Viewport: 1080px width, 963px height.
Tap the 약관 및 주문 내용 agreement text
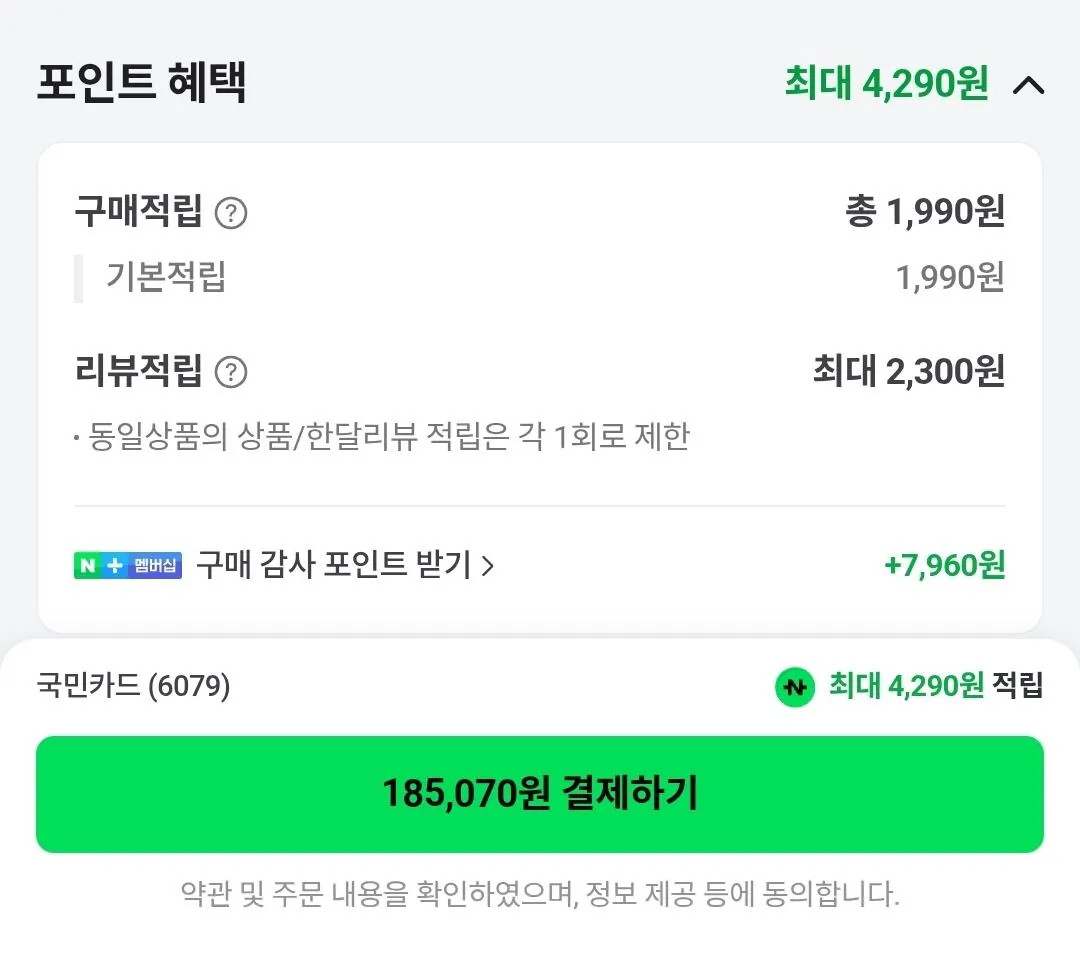tap(540, 893)
